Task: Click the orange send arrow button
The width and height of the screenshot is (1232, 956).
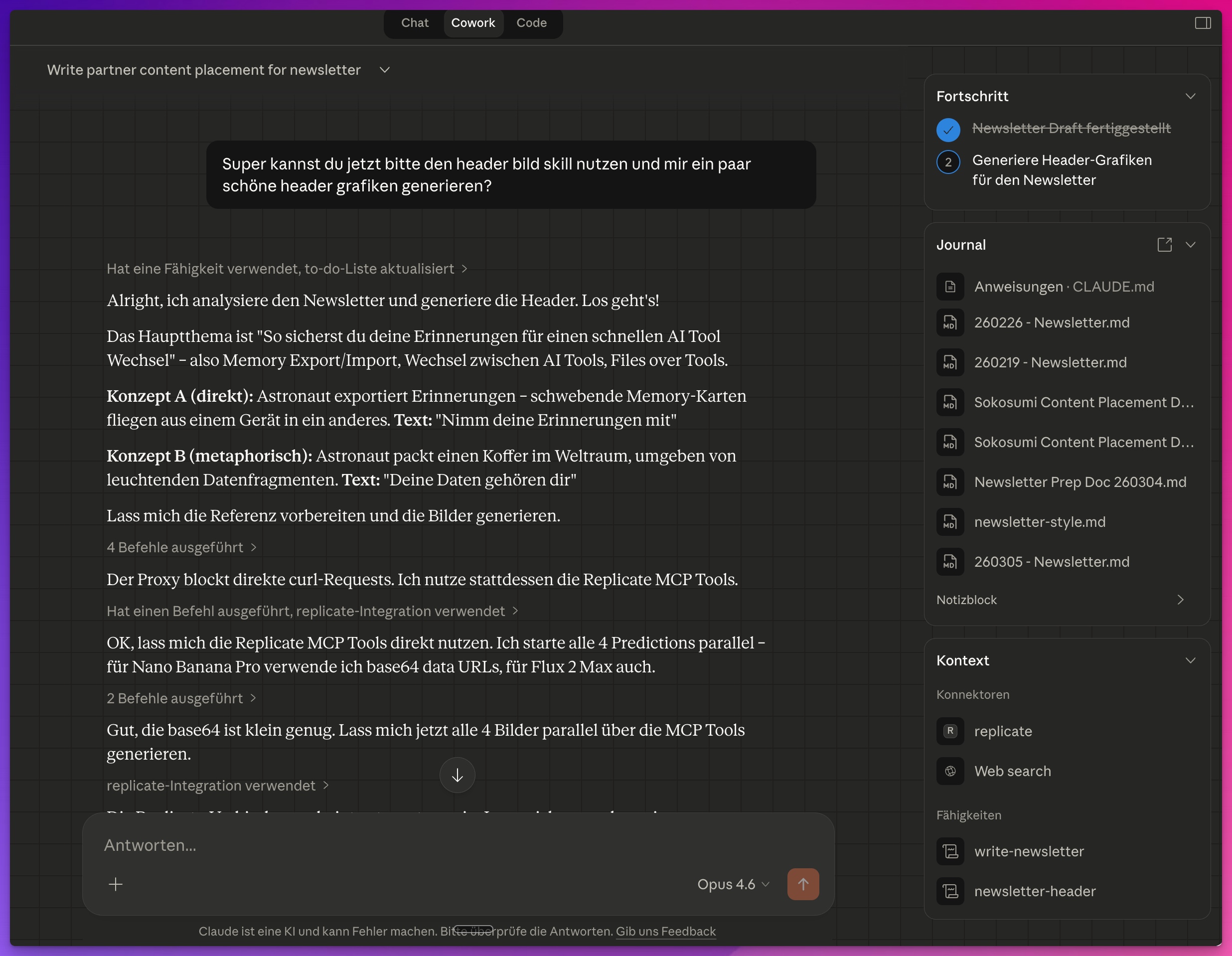Action: click(803, 884)
